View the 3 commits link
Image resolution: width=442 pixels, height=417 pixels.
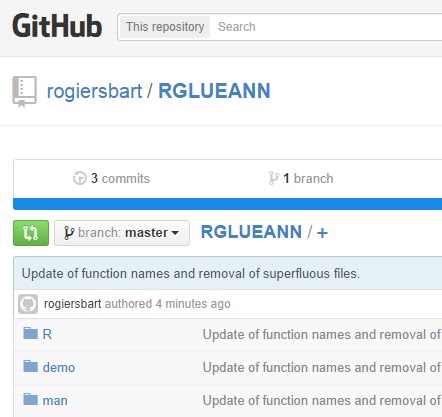pyautogui.click(x=111, y=178)
